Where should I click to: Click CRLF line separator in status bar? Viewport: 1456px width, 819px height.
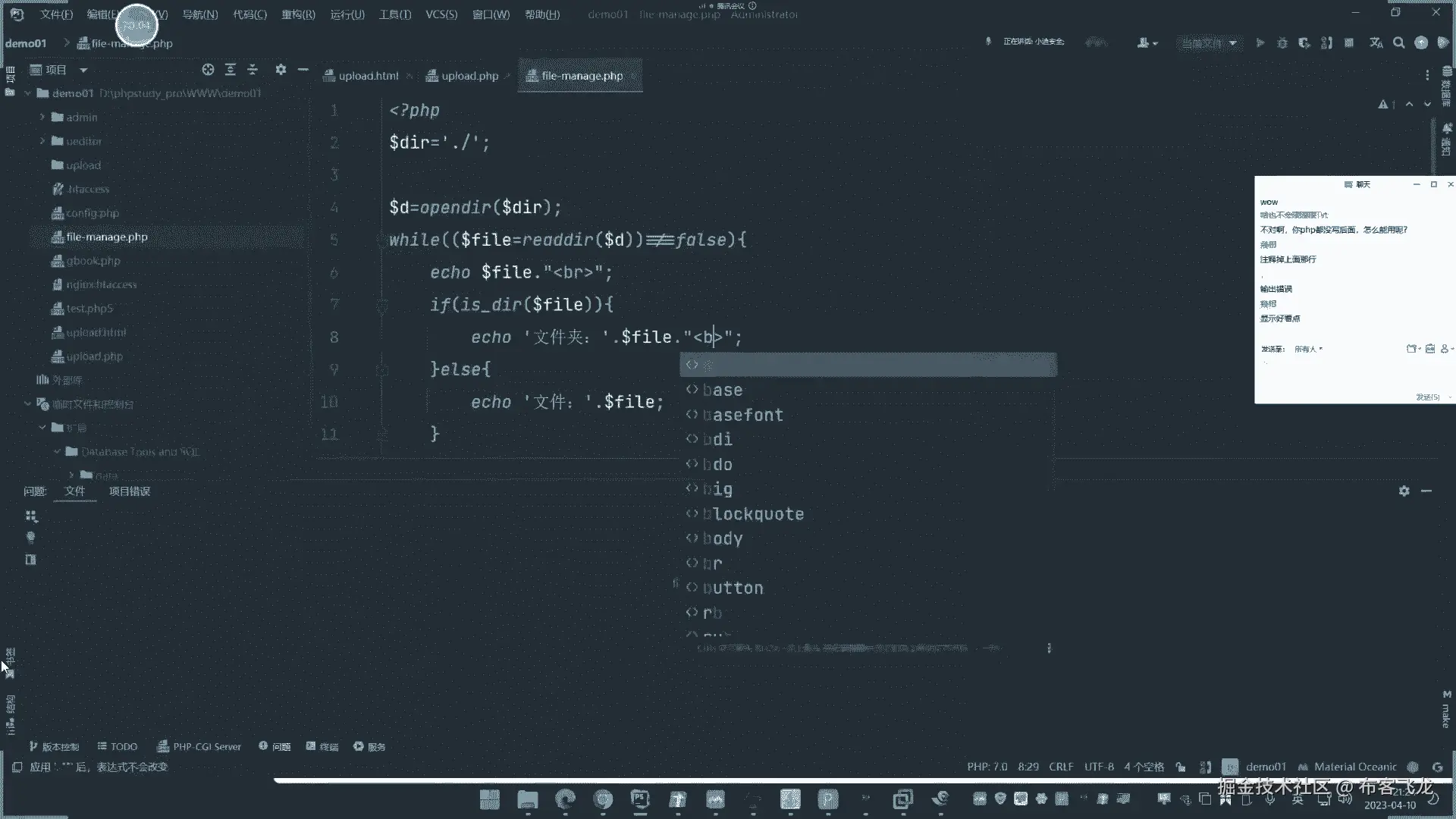[1061, 767]
